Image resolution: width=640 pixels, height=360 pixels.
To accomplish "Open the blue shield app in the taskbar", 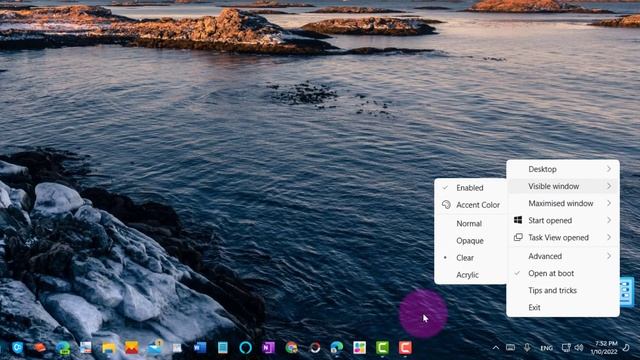I will pyautogui.click(x=18, y=348).
